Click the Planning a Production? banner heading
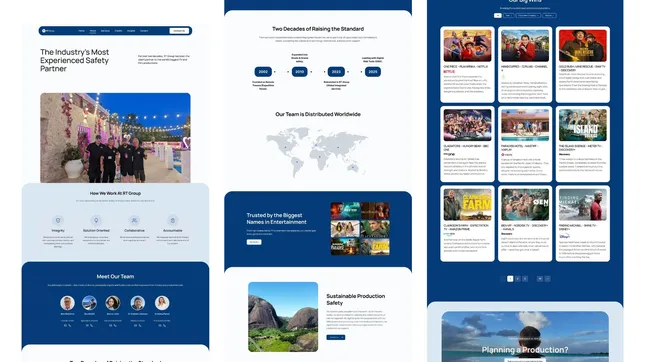 coord(525,350)
